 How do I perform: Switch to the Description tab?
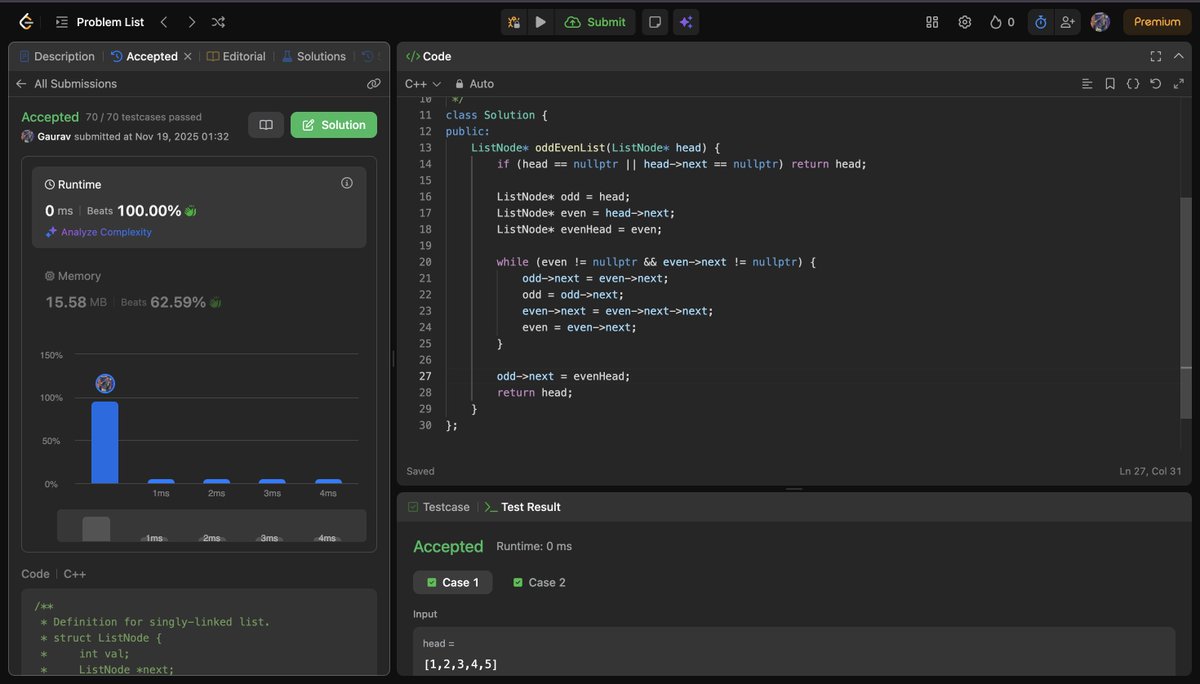(57, 57)
